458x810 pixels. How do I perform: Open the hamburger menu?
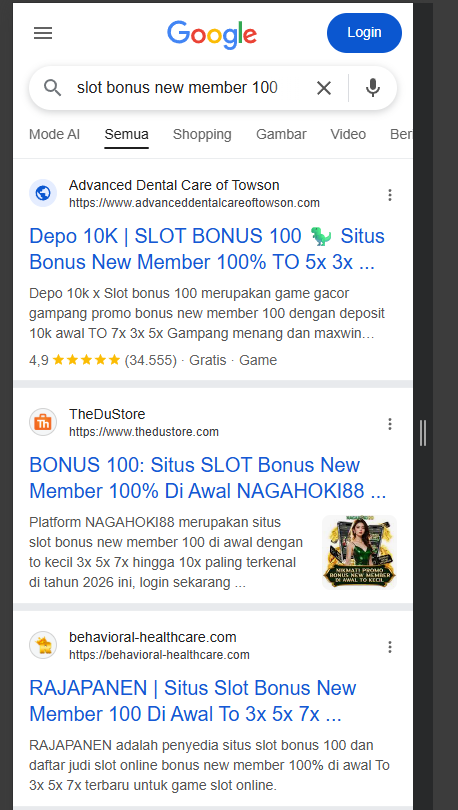(x=43, y=33)
